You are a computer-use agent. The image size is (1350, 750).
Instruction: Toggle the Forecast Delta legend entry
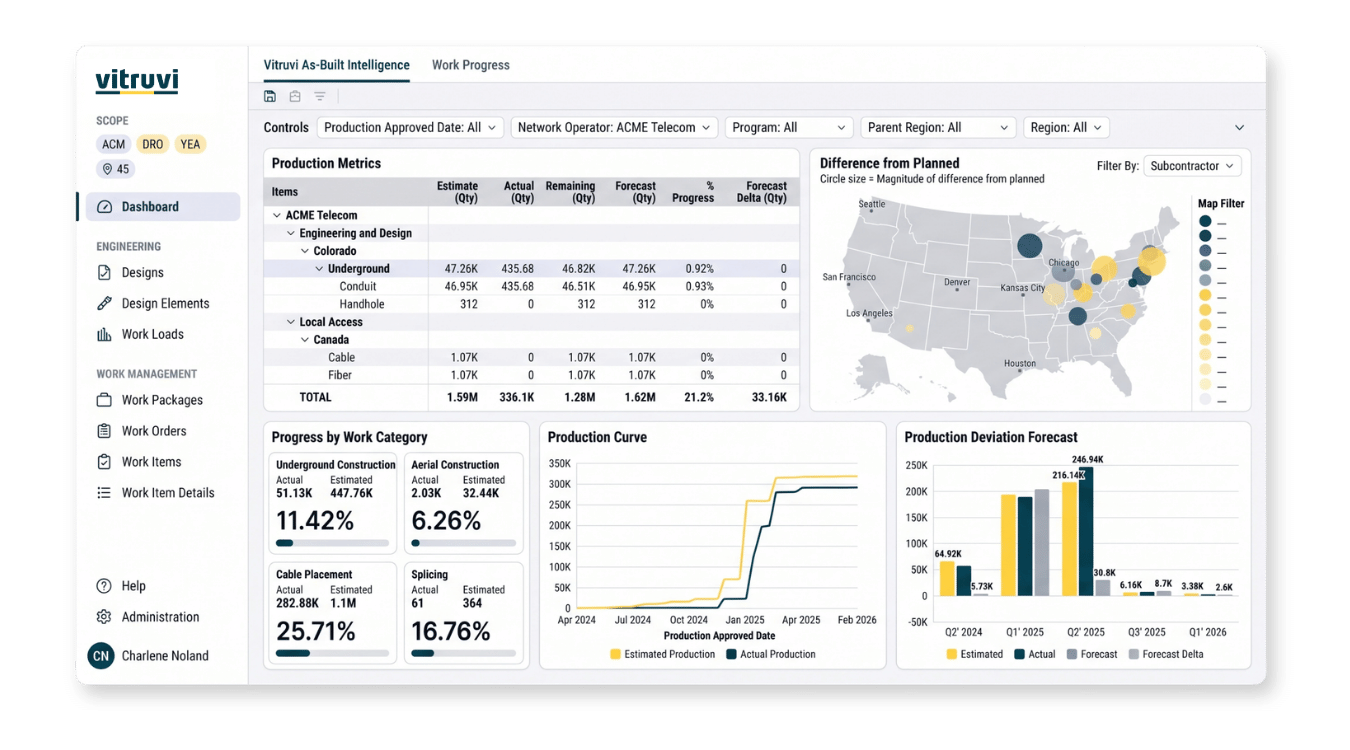click(1166, 654)
